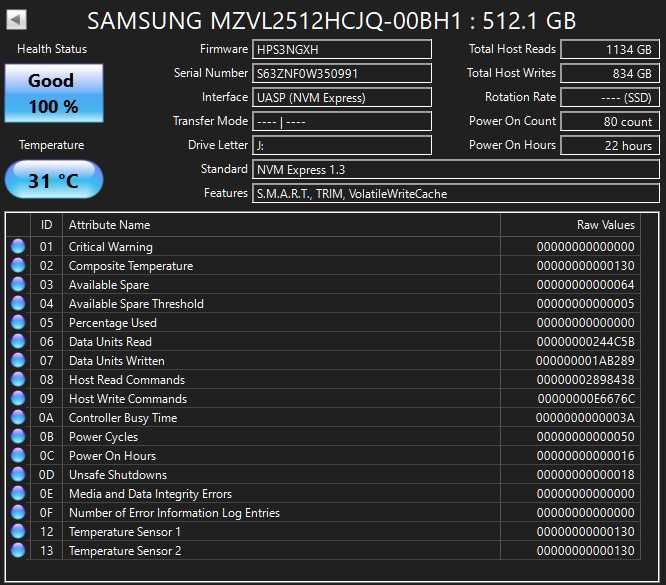This screenshot has height=585, width=666.
Task: Select the Host Write Commands attribute name
Action: 128,399
